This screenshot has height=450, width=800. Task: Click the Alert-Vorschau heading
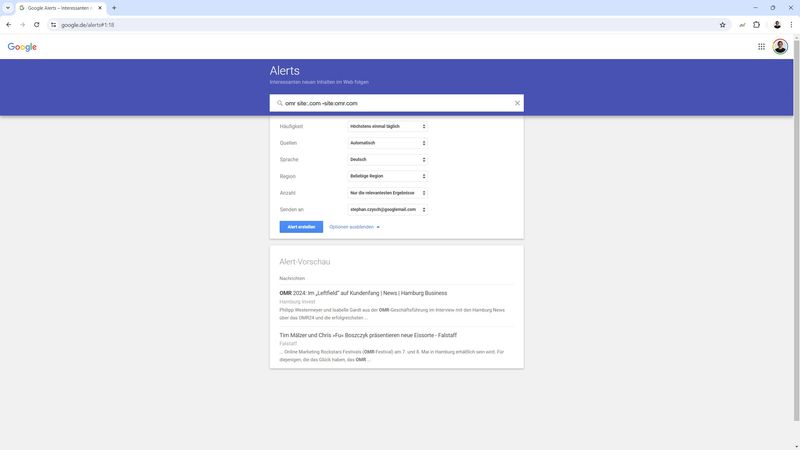click(305, 262)
